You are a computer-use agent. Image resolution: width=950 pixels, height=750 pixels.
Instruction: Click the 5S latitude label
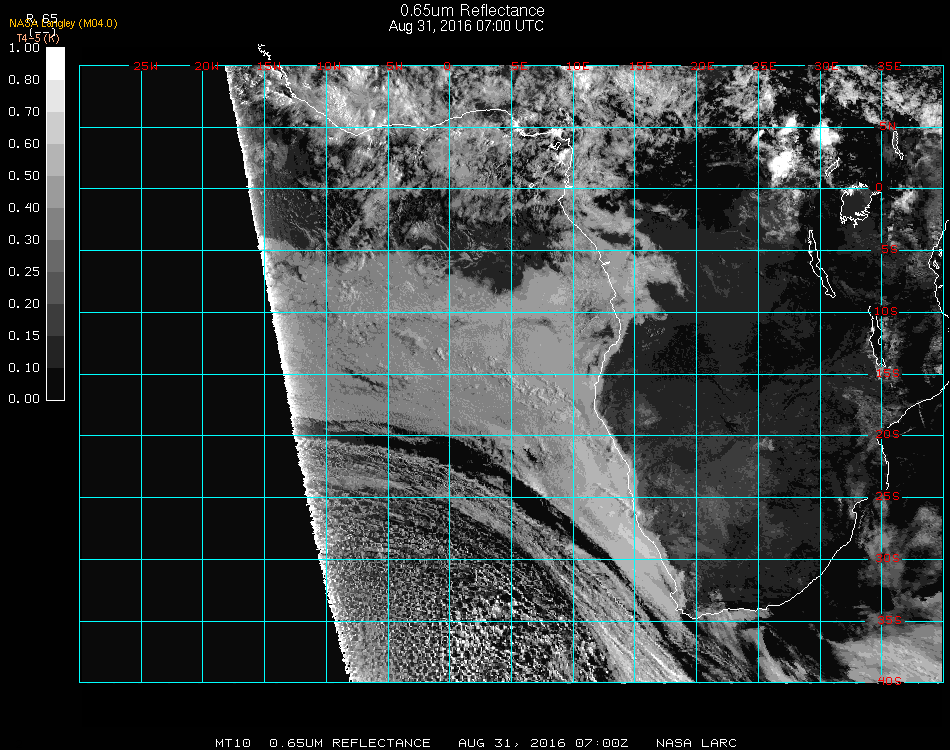889,249
